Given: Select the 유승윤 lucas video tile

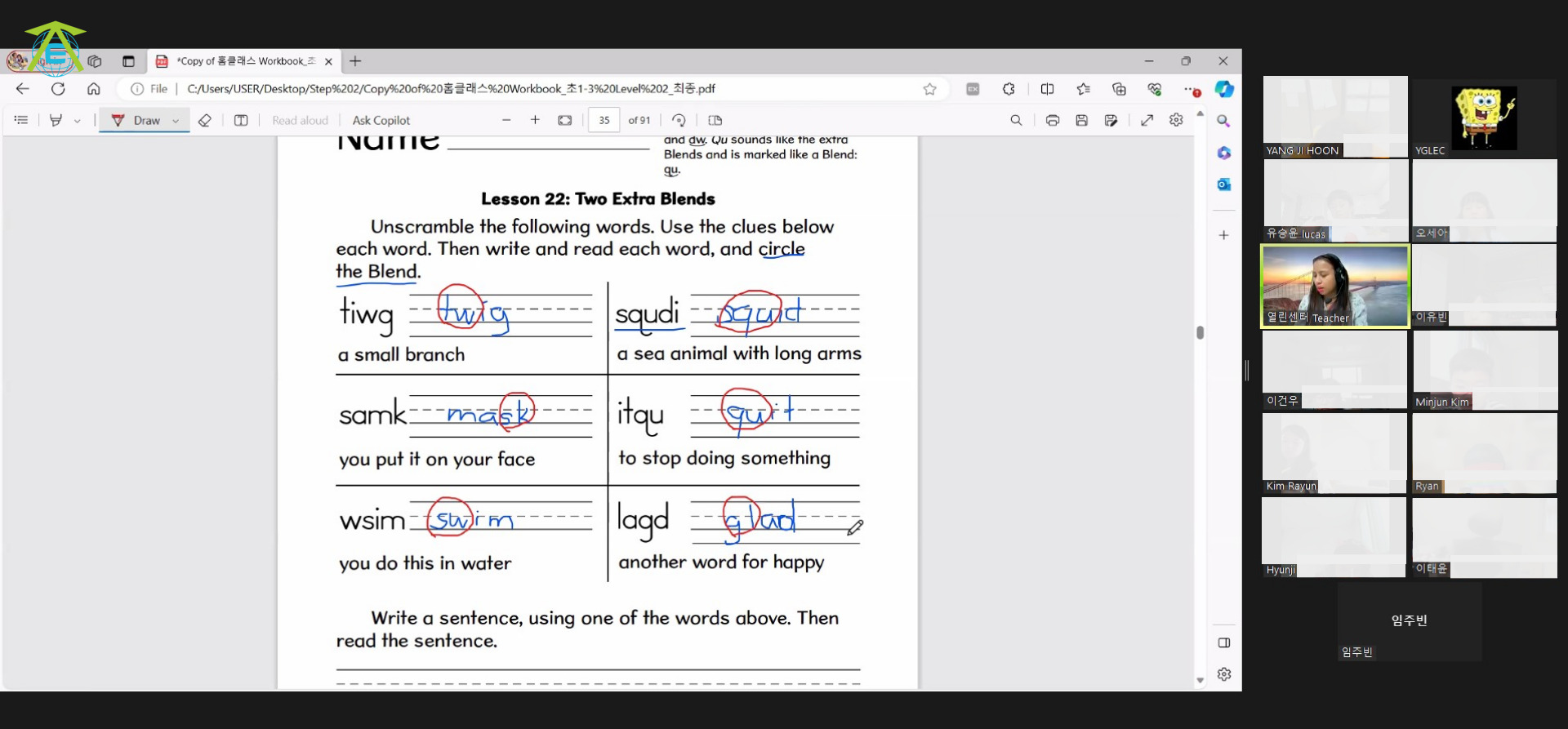Looking at the screenshot, I should 1335,201.
